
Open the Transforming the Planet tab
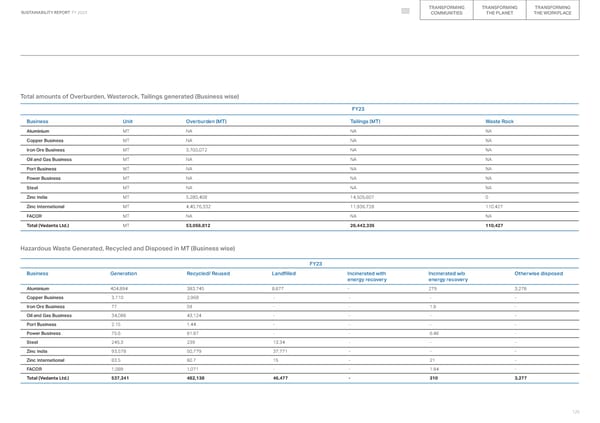pyautogui.click(x=499, y=10)
